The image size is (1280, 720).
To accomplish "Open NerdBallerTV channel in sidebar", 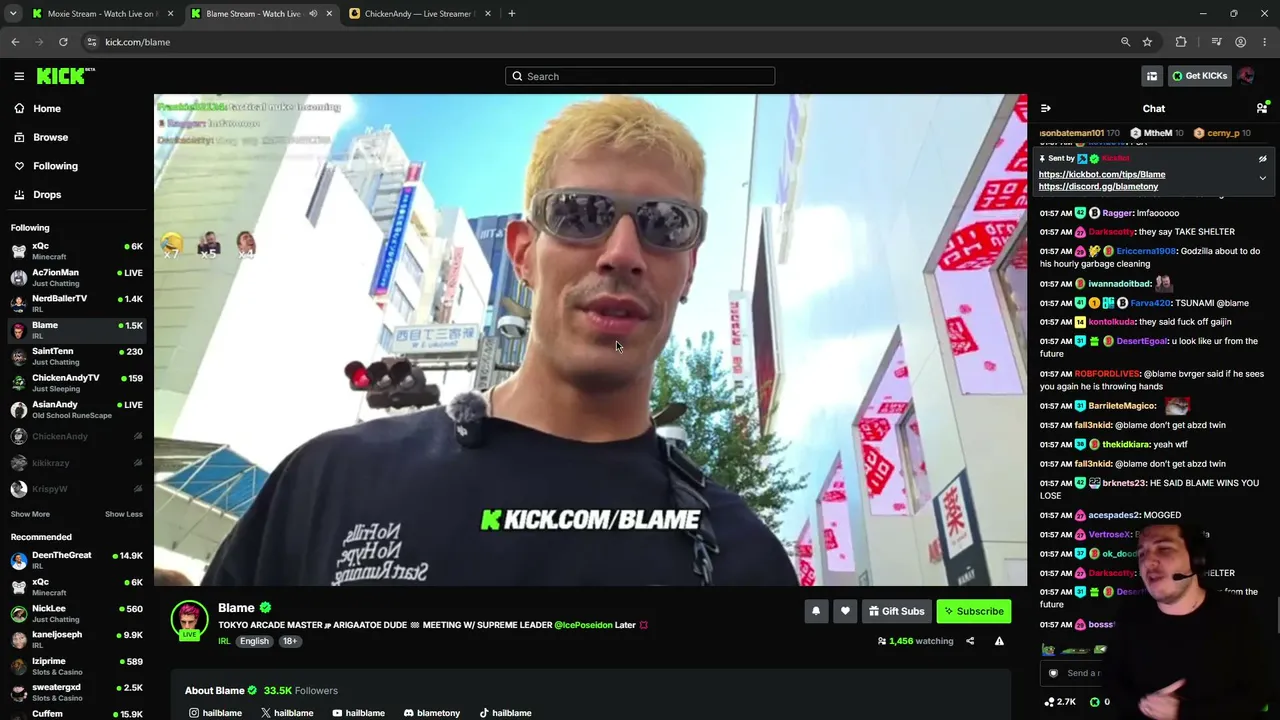I will click(x=77, y=304).
